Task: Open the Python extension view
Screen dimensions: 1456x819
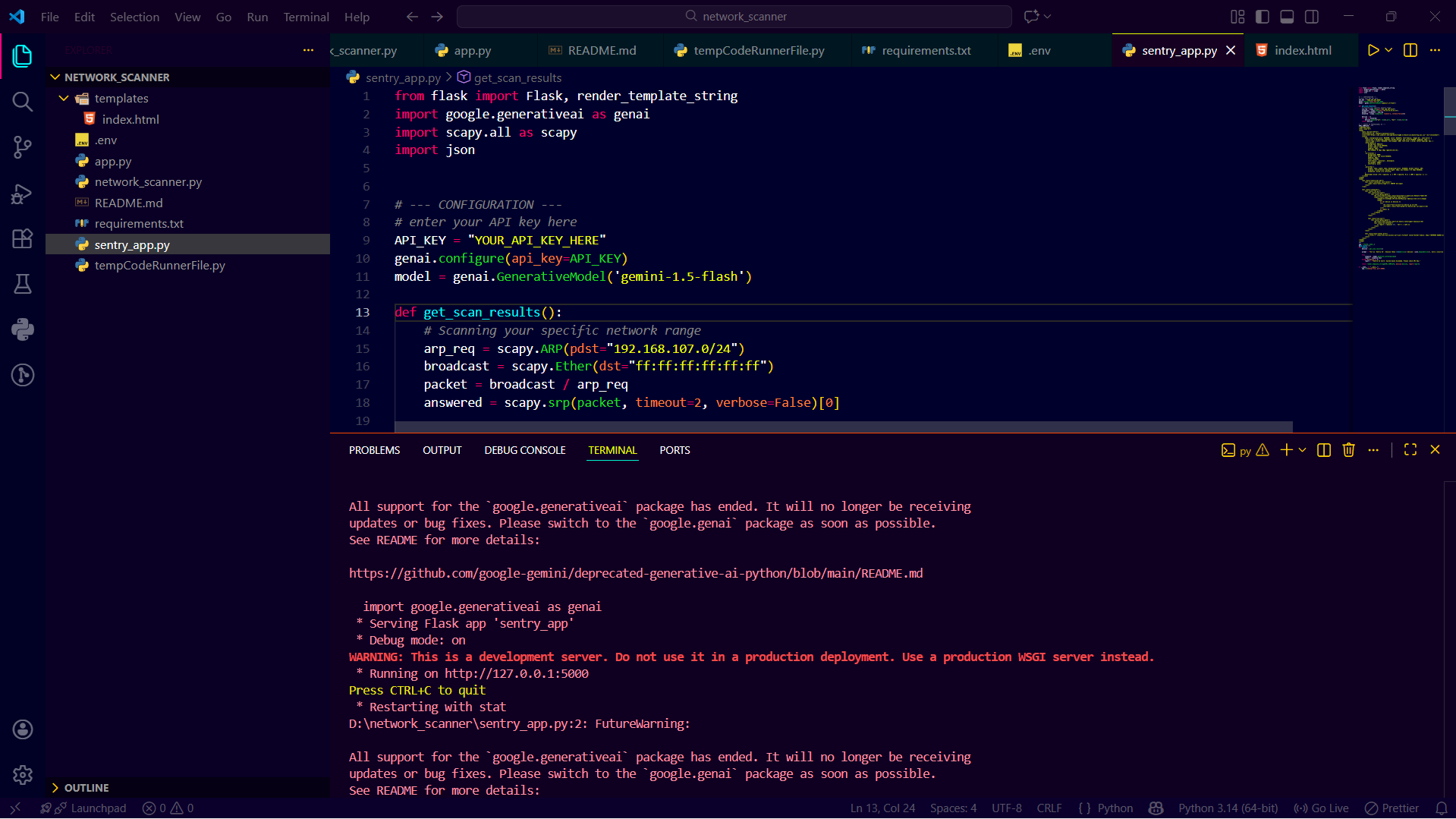Action: [23, 329]
